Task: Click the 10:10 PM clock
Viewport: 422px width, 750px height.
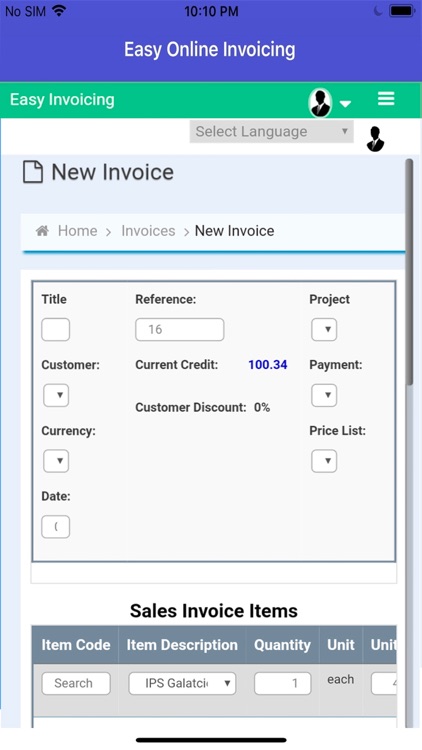Action: coord(211,11)
